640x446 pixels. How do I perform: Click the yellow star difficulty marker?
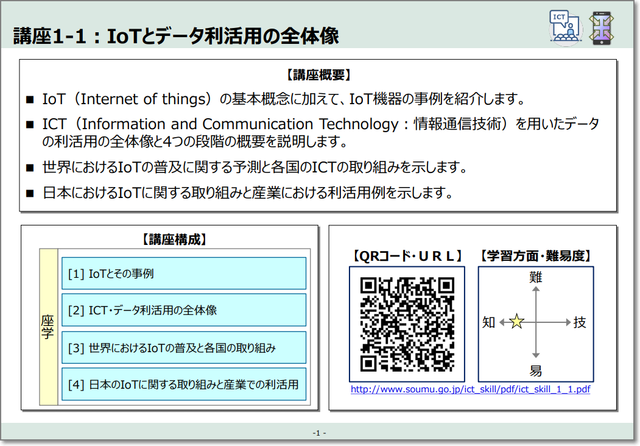(x=516, y=322)
